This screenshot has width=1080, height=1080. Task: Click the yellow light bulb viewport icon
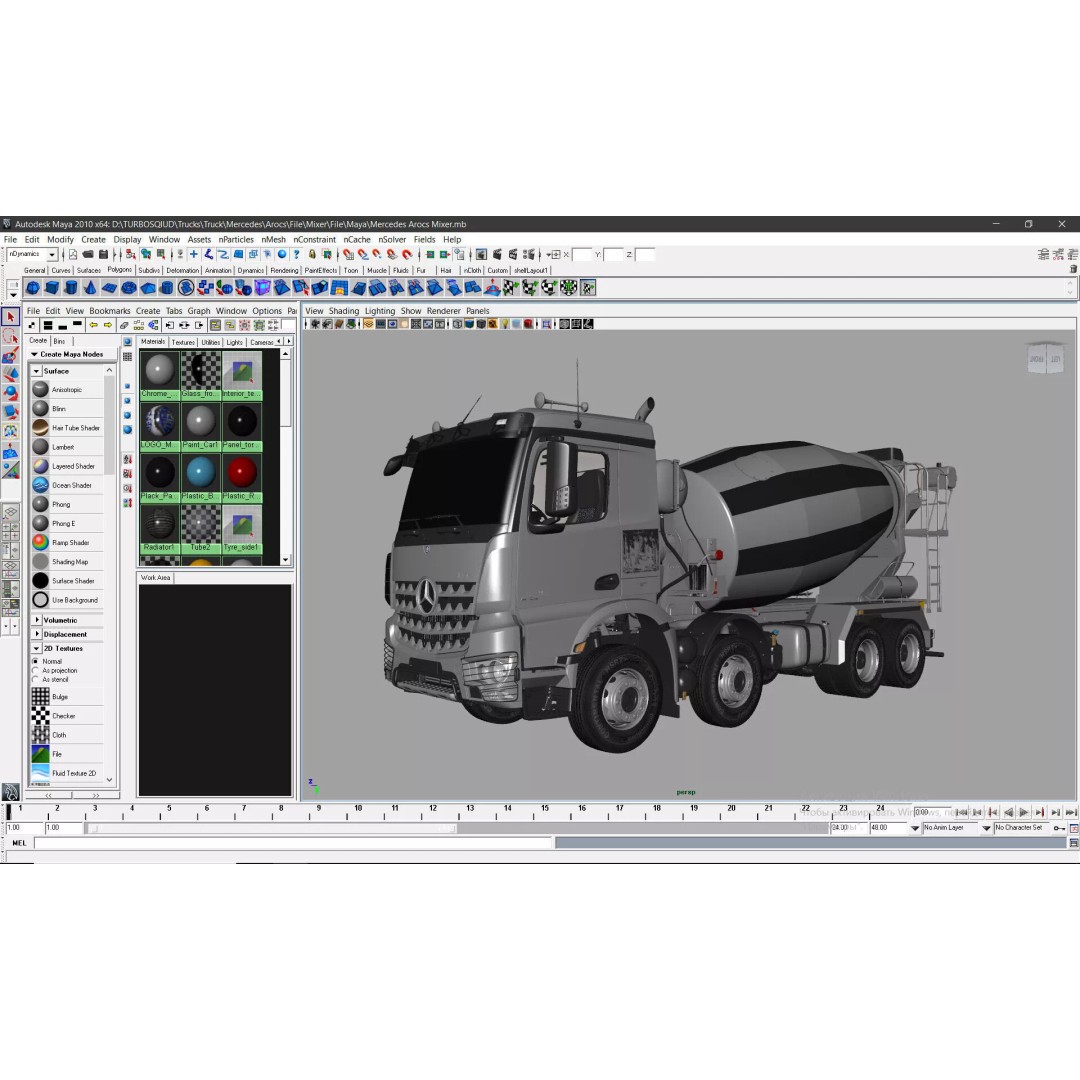point(505,324)
